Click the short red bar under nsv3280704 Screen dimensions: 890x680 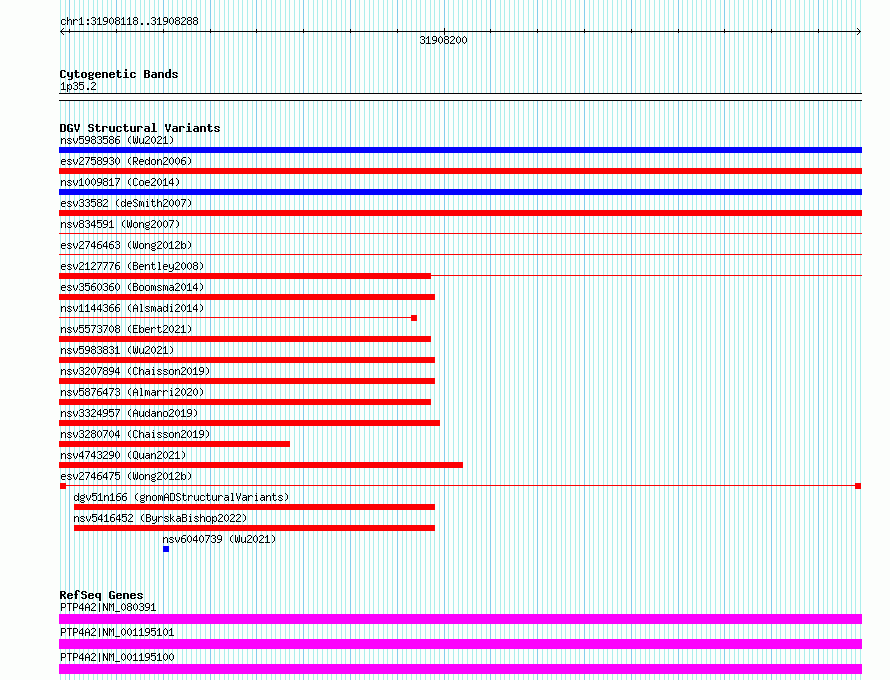click(174, 444)
